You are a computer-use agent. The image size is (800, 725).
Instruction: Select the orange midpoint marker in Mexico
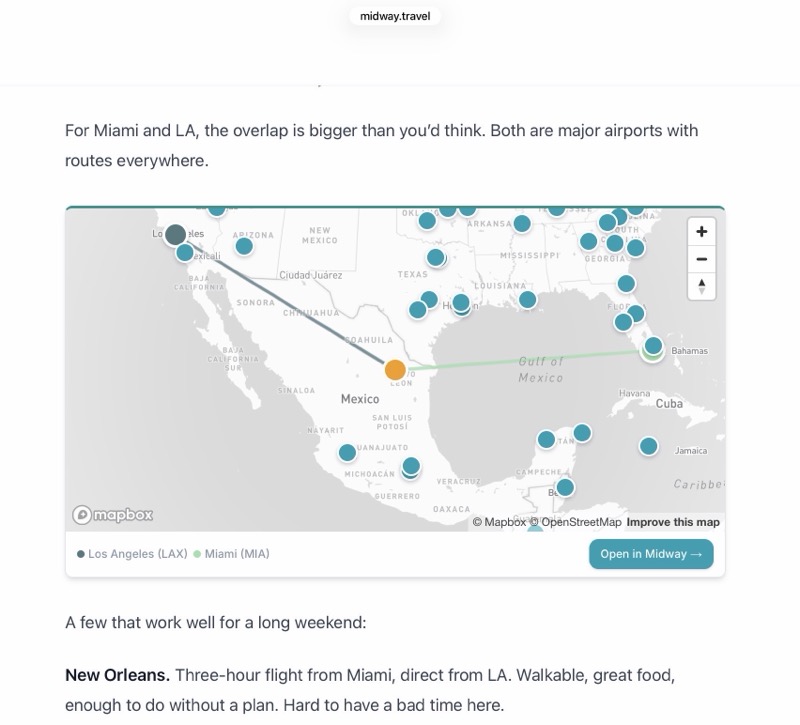point(394,369)
